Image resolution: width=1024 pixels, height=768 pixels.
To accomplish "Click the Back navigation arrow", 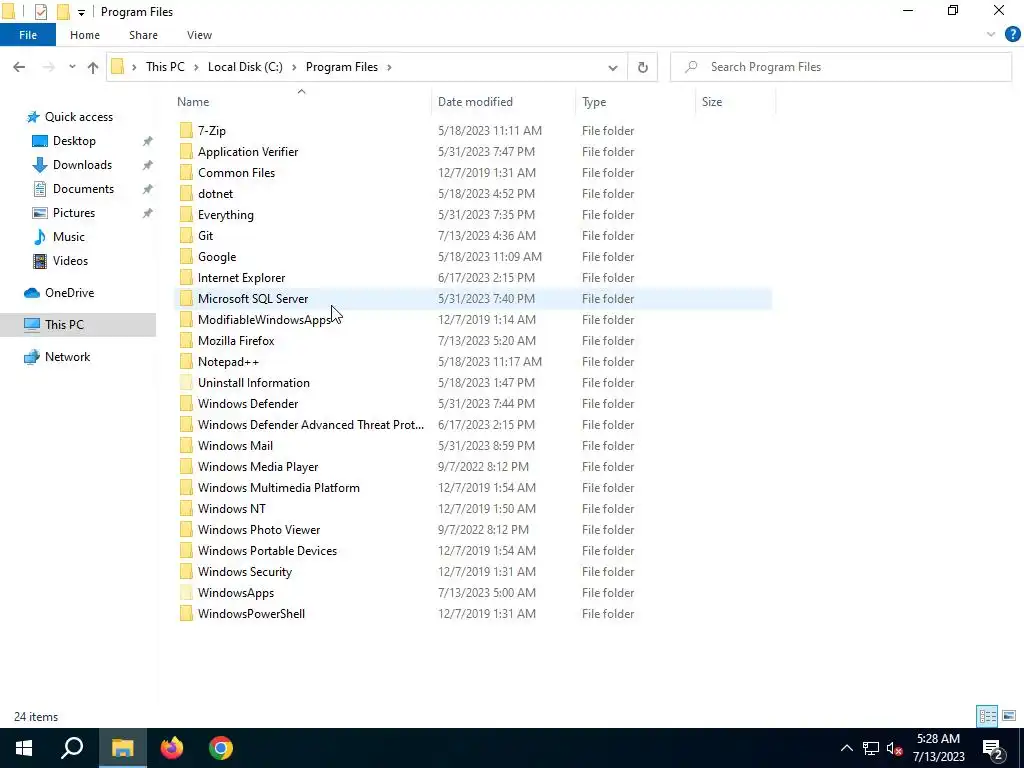I will [19, 67].
